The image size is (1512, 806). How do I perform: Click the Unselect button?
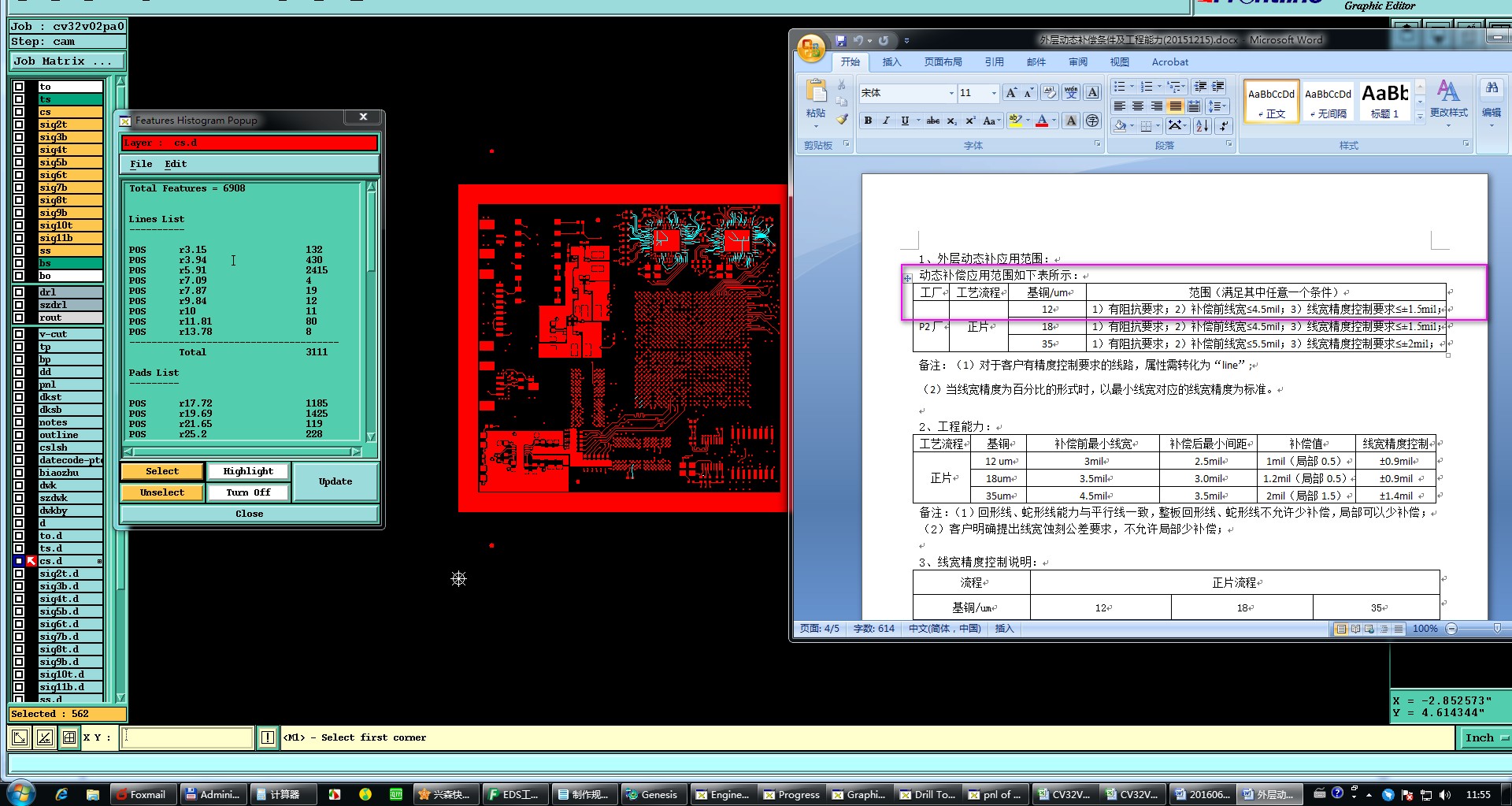[162, 492]
